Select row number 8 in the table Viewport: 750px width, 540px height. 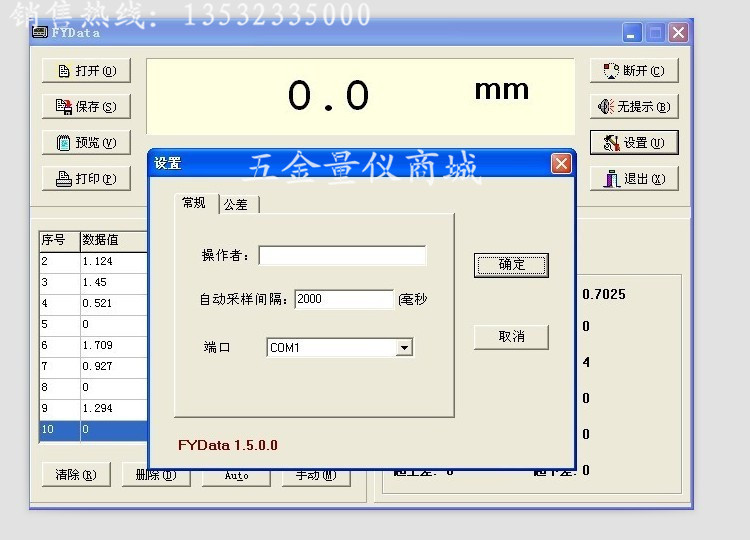click(94, 387)
